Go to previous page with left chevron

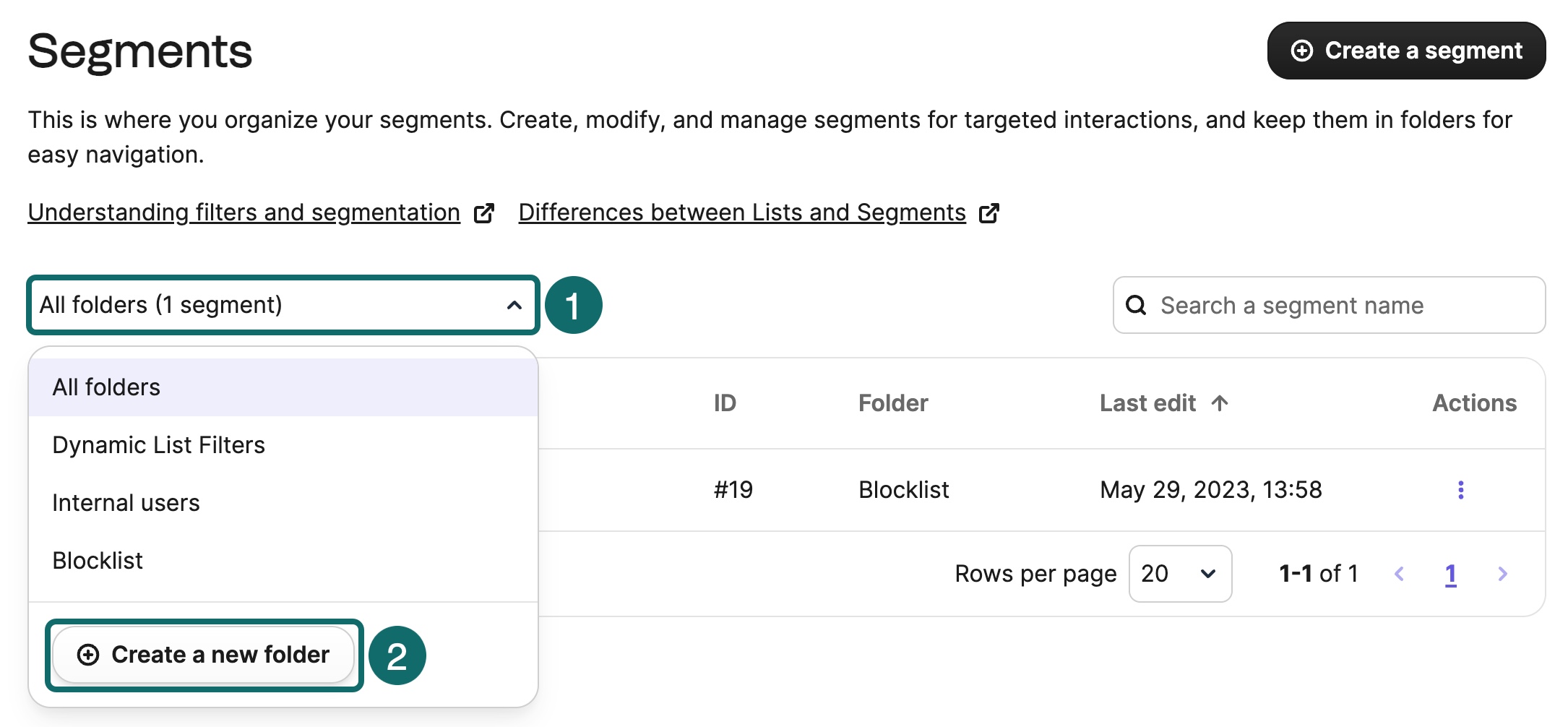click(1399, 574)
